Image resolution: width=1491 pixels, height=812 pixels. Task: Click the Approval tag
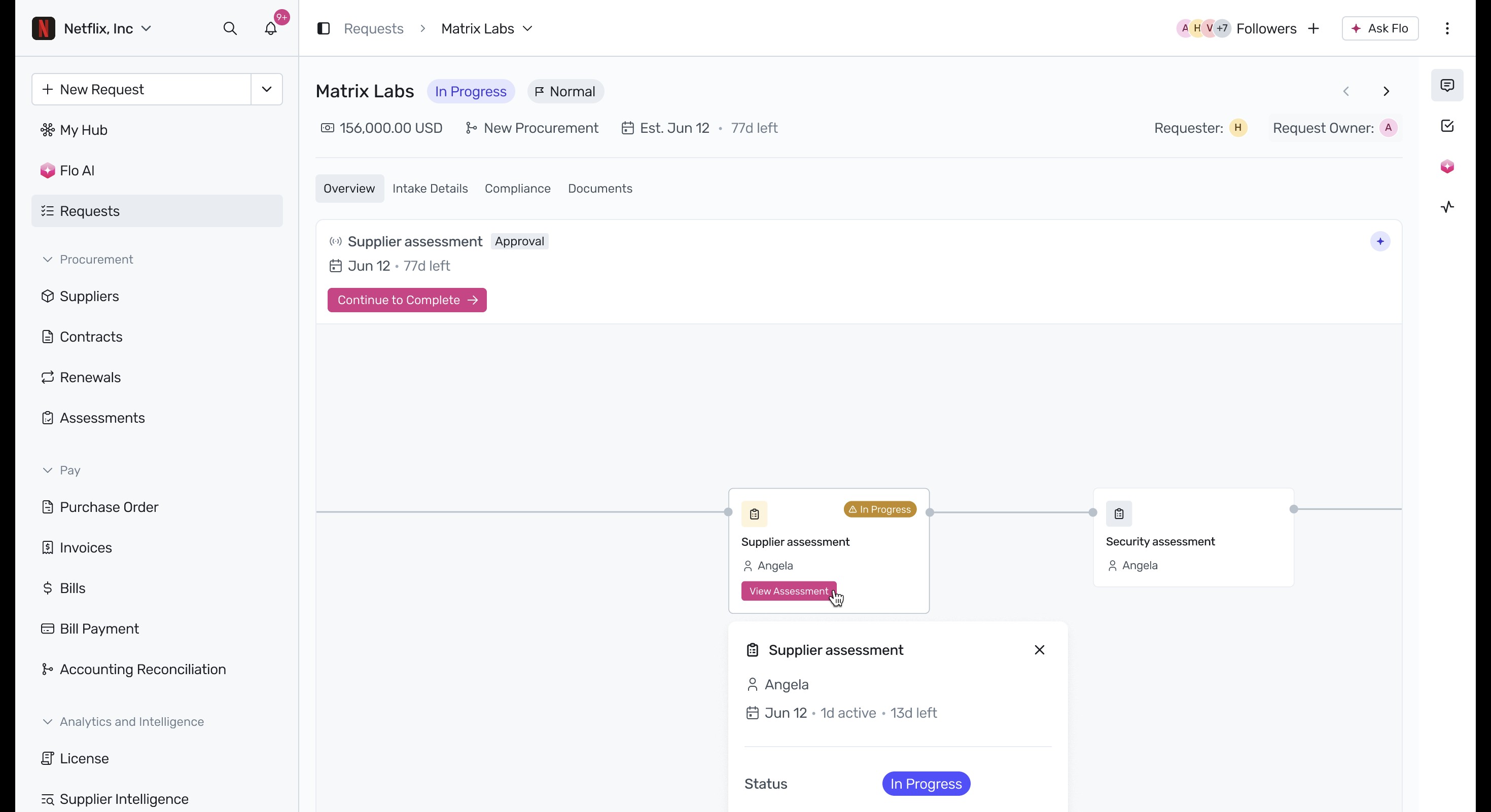[x=519, y=241]
